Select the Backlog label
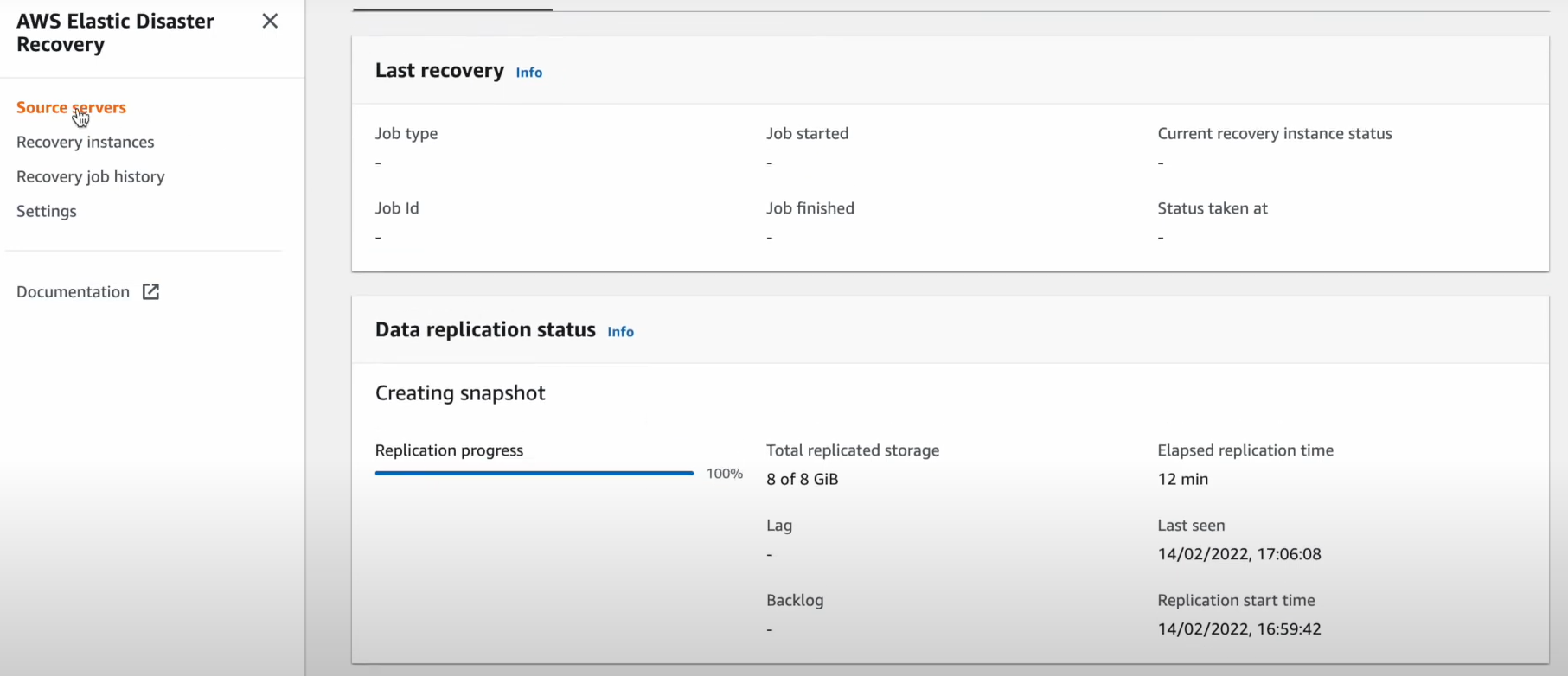Image resolution: width=1568 pixels, height=676 pixels. (795, 601)
